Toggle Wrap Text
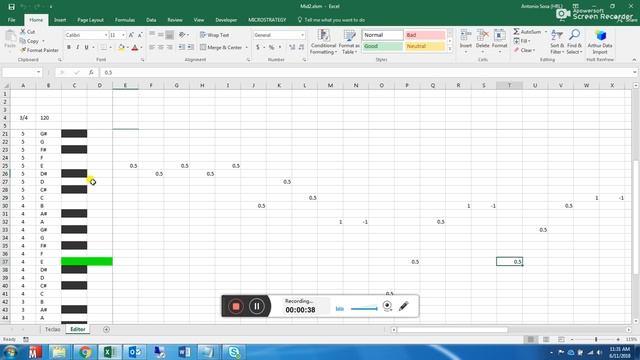Viewport: 640px width, 360px height. (215, 35)
